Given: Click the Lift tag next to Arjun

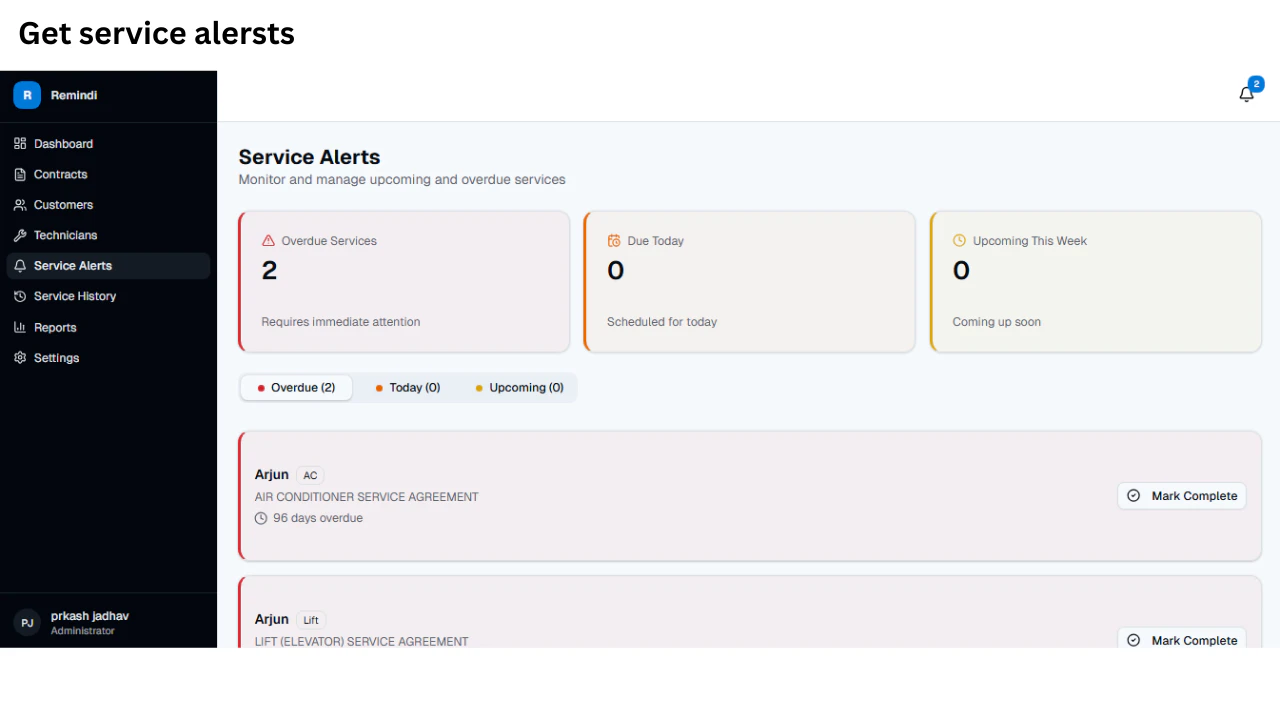Looking at the screenshot, I should [311, 620].
